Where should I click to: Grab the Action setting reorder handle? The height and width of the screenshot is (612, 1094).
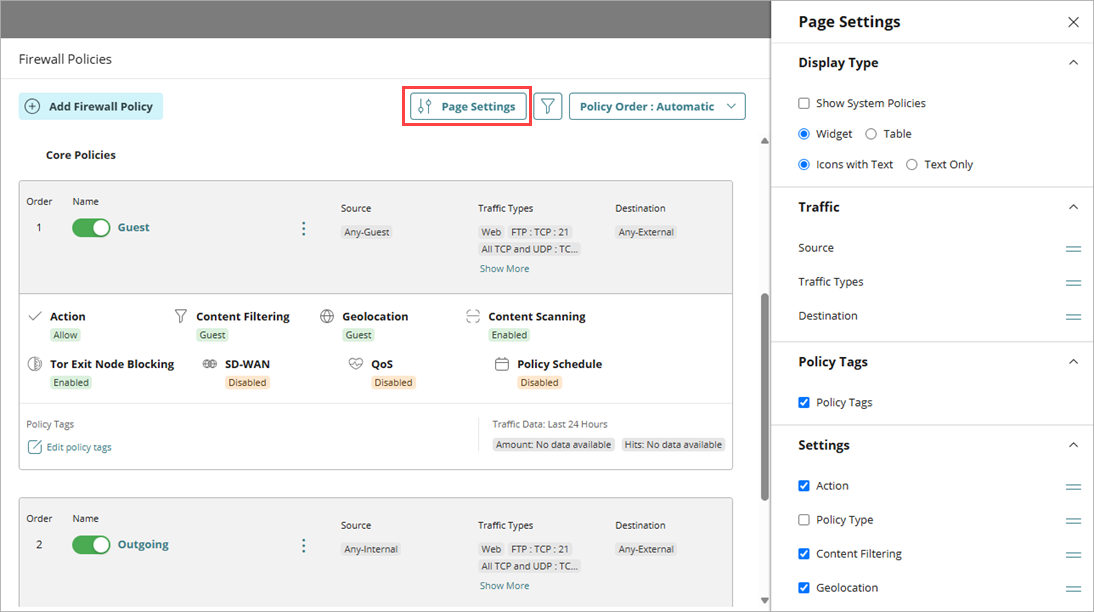tap(1073, 487)
